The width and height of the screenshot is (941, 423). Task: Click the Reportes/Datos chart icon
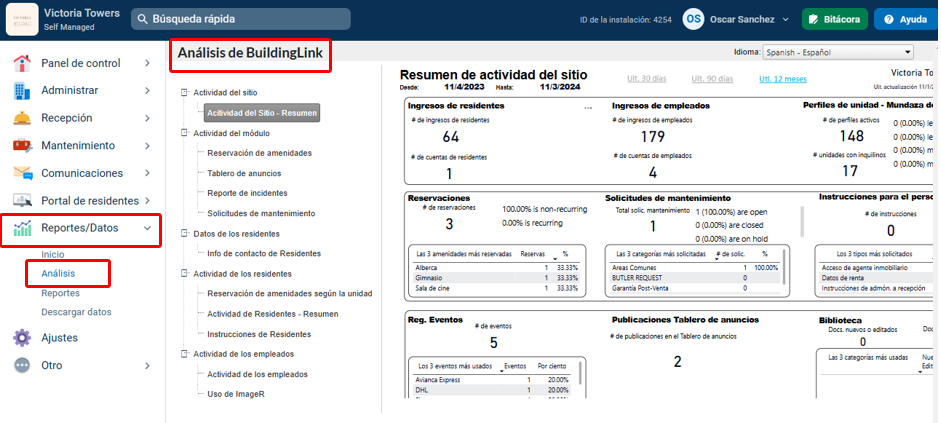click(x=22, y=228)
